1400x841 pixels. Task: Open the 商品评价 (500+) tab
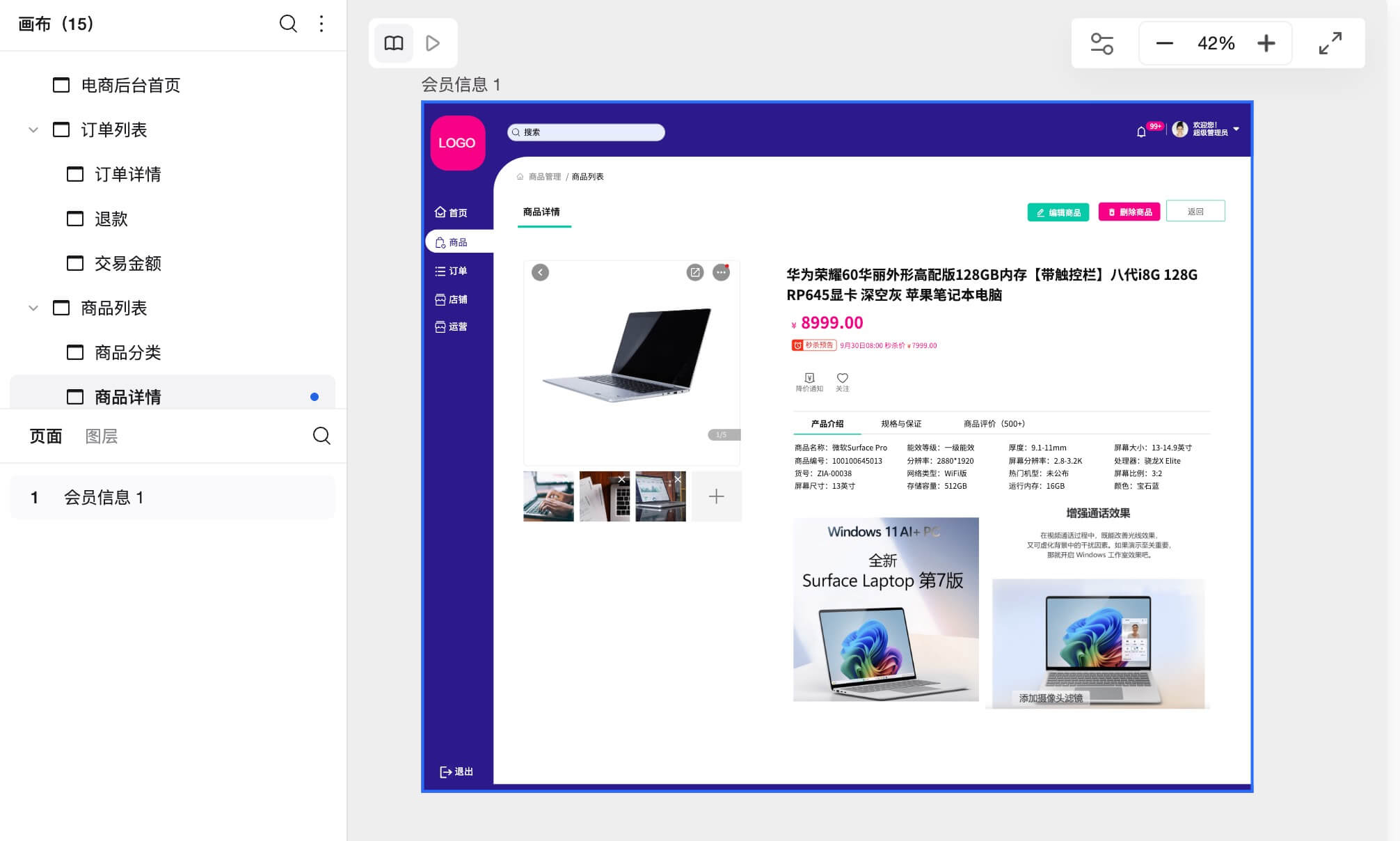click(993, 423)
